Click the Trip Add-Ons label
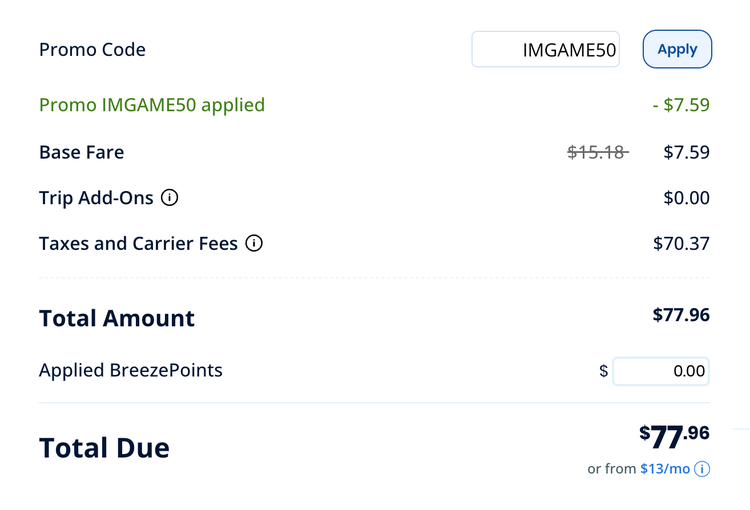750x510 pixels. point(96,198)
